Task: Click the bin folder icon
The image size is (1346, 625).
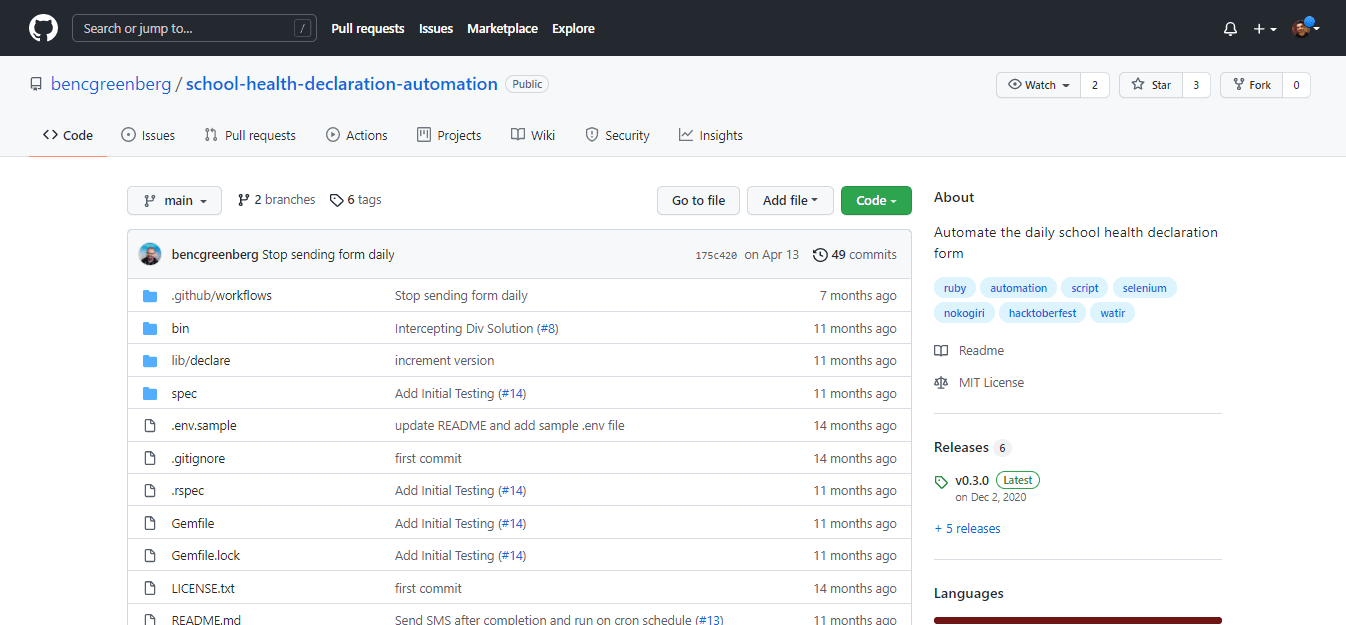Action: pos(150,328)
